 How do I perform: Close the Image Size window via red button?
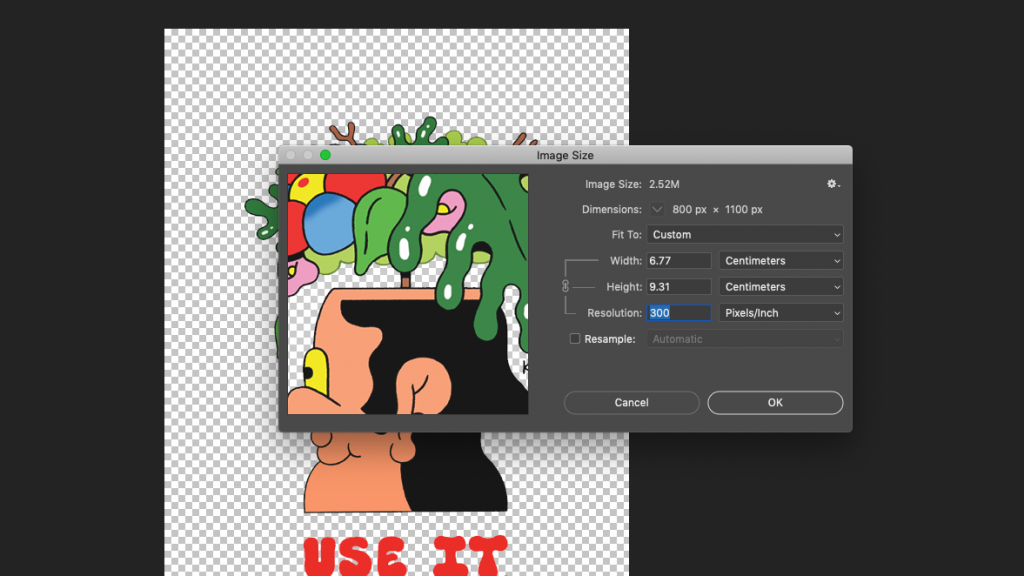pyautogui.click(x=291, y=153)
